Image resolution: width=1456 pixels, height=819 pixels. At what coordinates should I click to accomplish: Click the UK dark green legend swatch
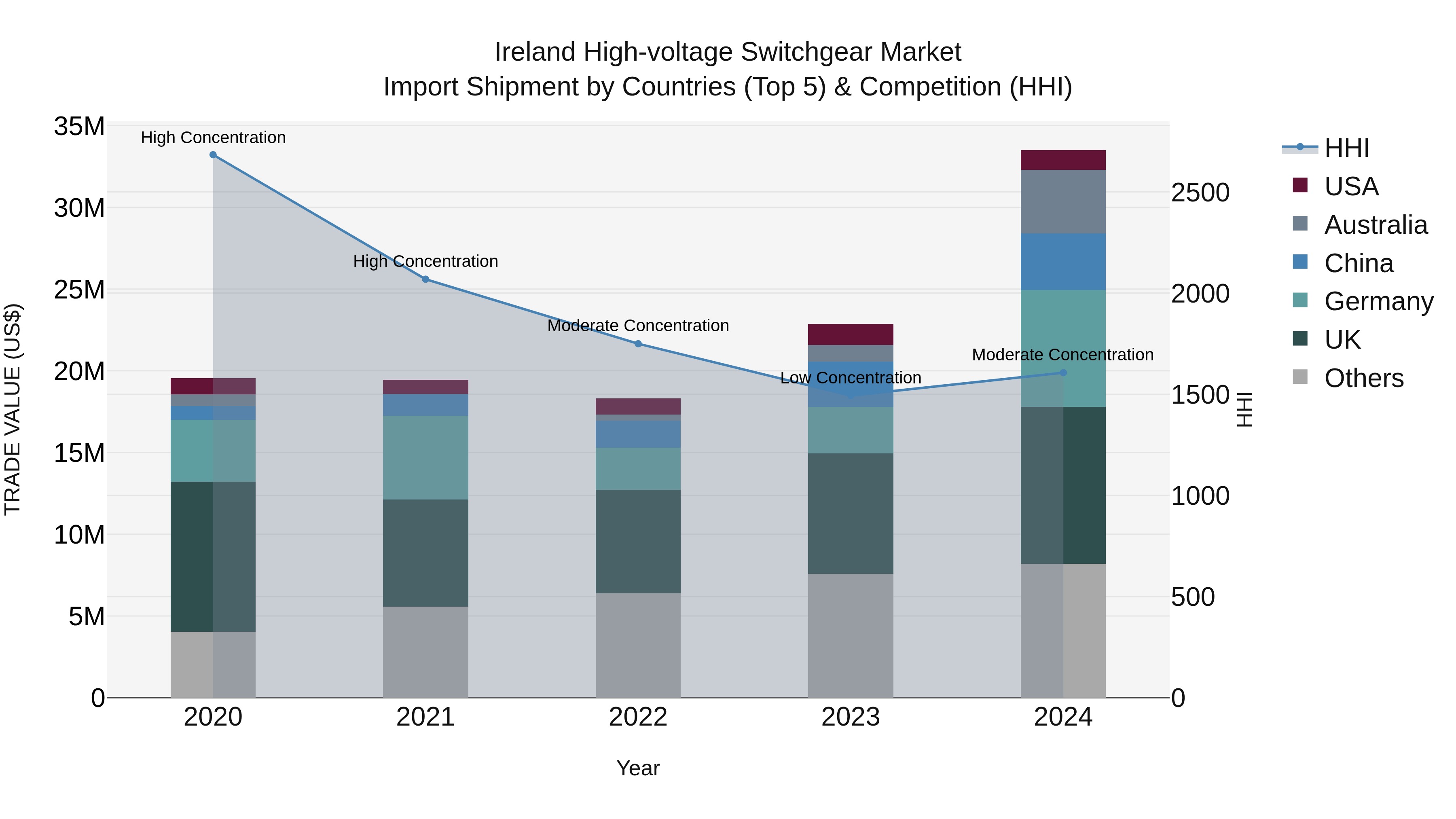(x=1300, y=338)
